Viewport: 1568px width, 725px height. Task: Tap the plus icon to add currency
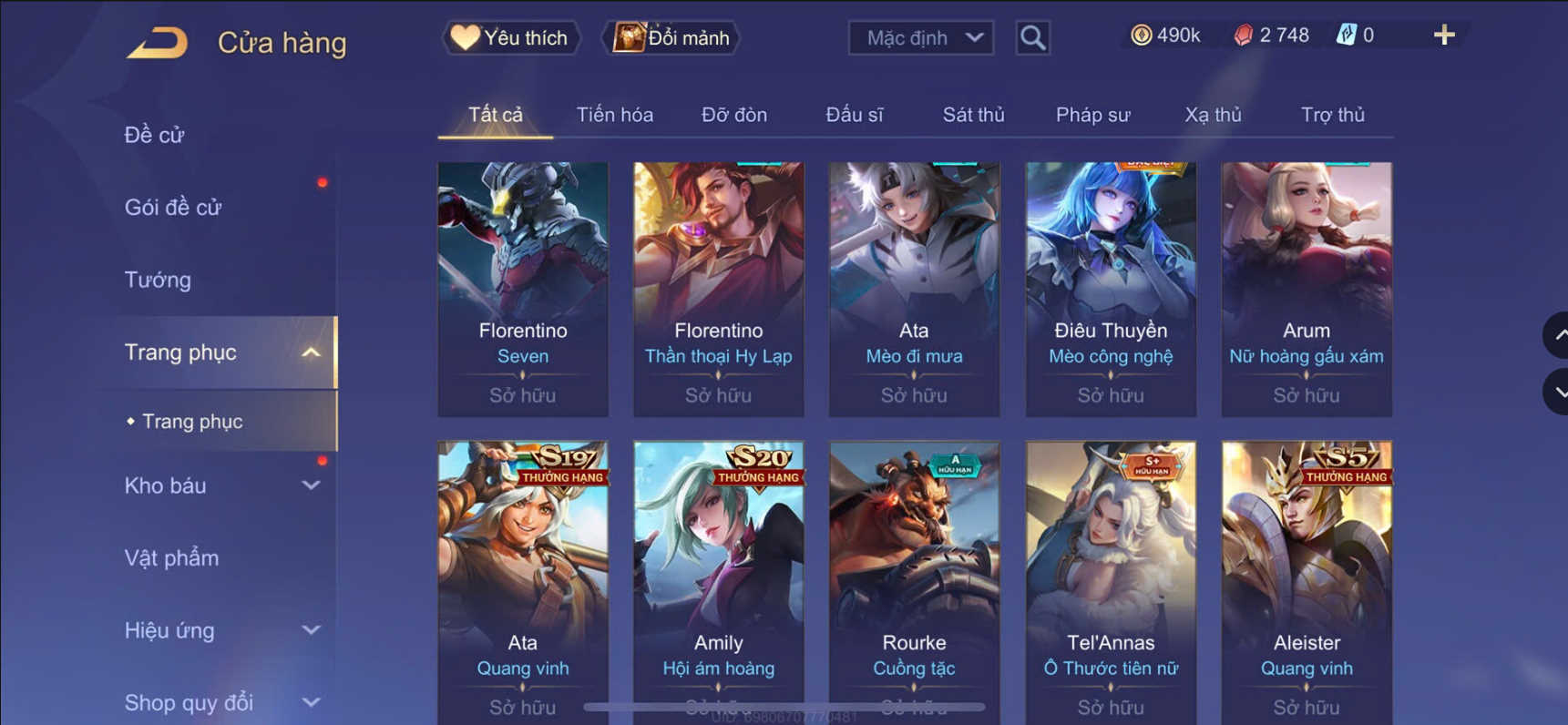pyautogui.click(x=1444, y=36)
